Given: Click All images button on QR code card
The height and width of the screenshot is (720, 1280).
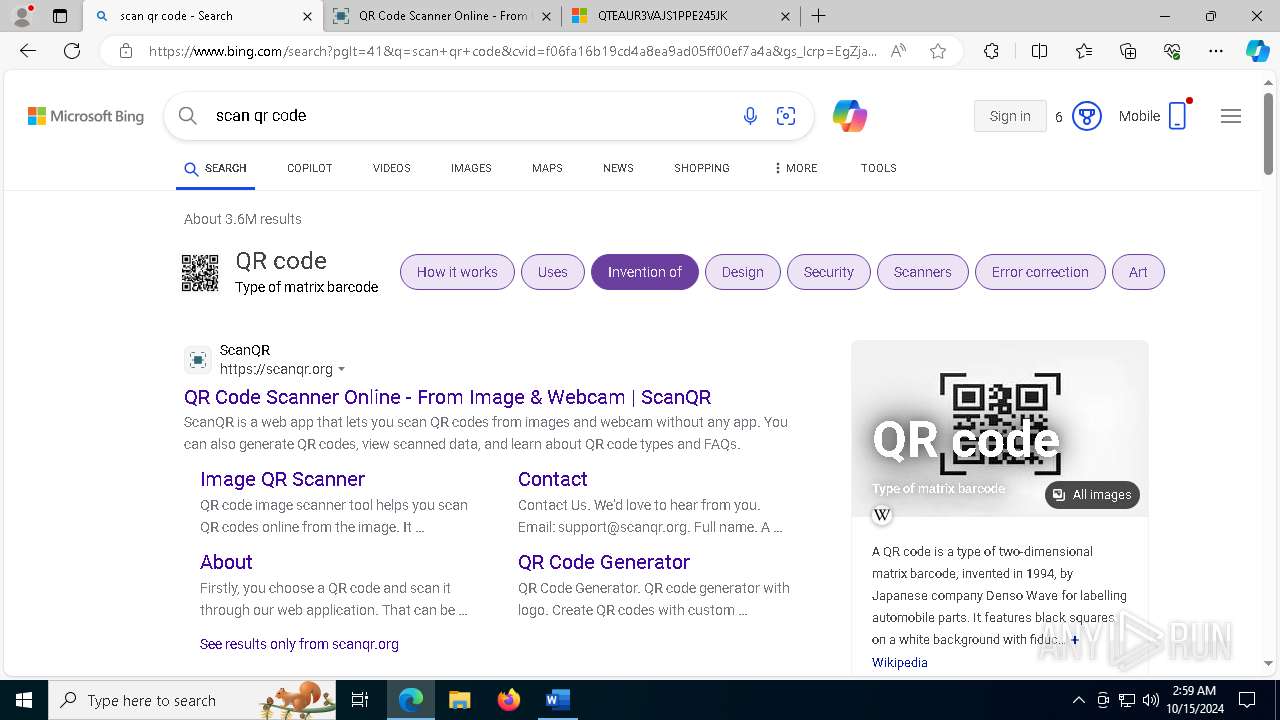Looking at the screenshot, I should (1092, 495).
